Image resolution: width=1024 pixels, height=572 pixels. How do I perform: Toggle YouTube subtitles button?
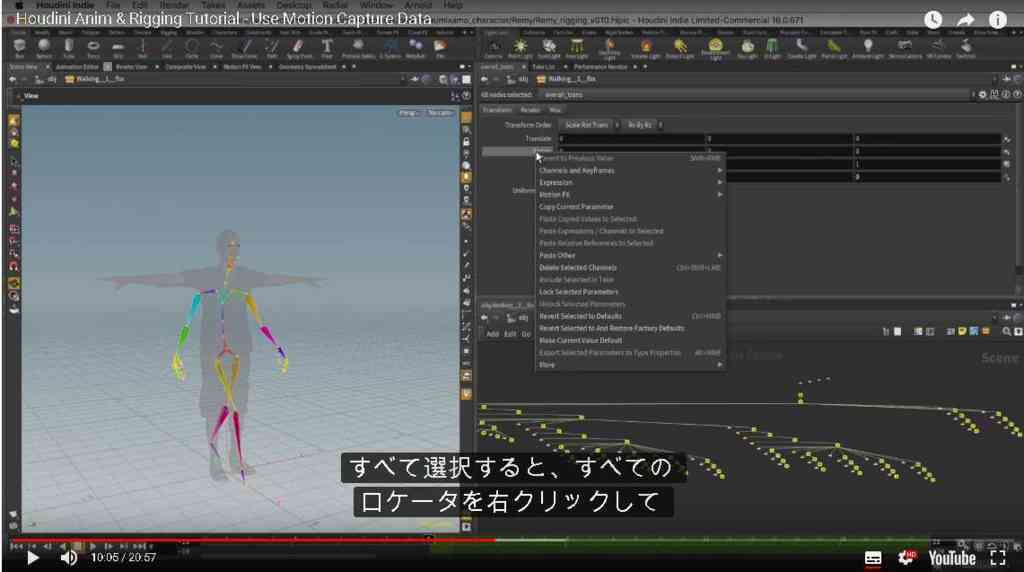click(872, 558)
